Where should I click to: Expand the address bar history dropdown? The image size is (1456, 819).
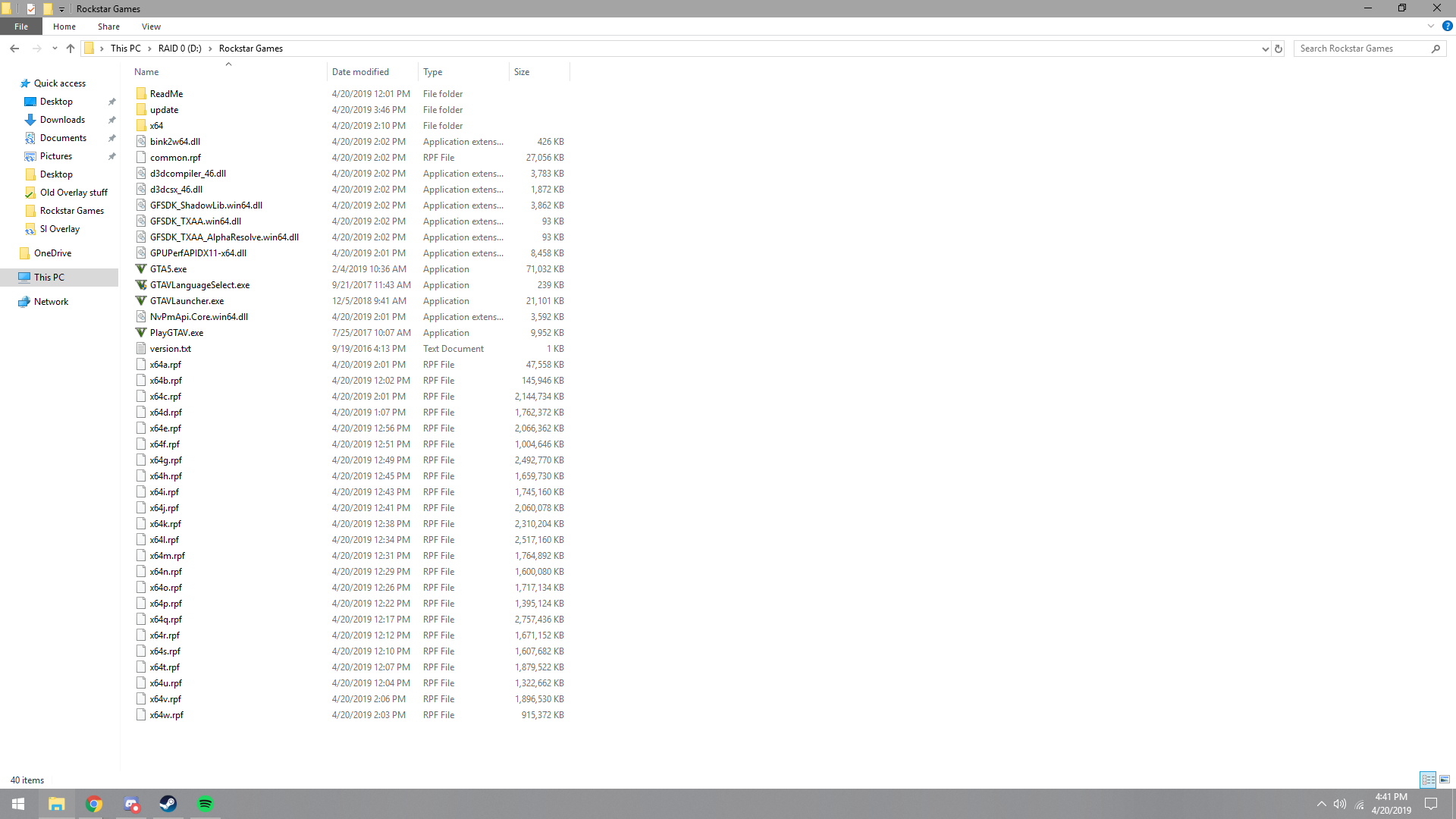pyautogui.click(x=1265, y=49)
